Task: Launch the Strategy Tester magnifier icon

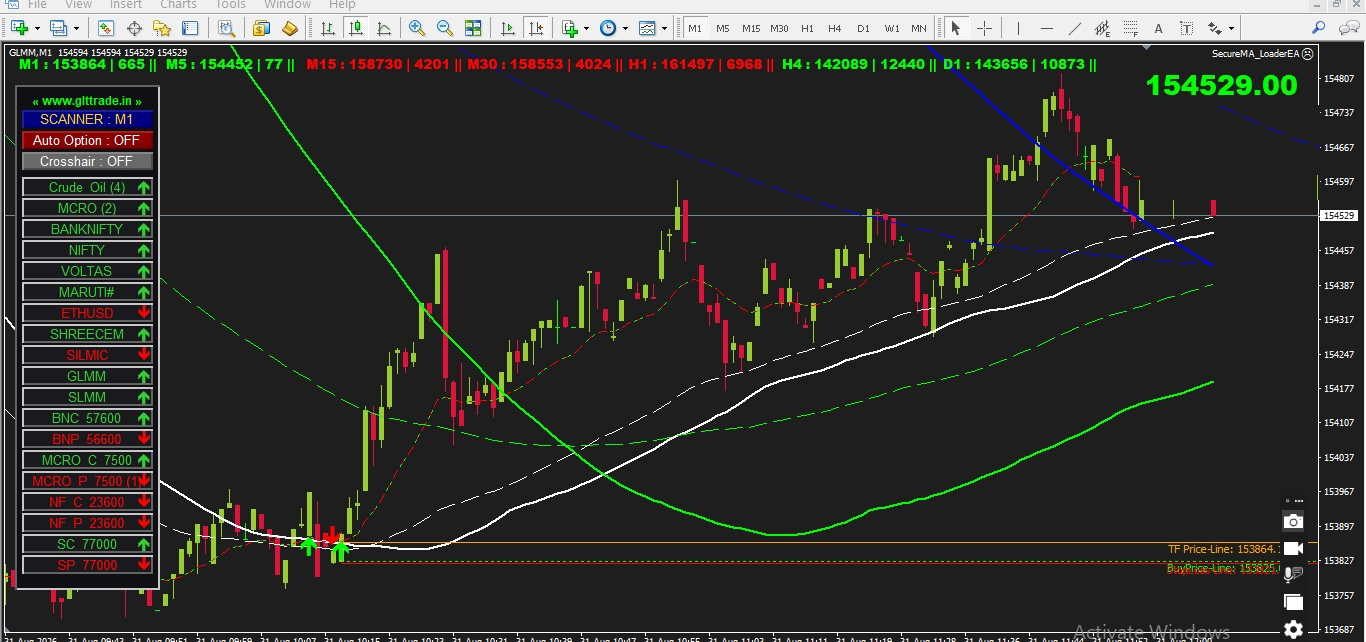Action: pyautogui.click(x=227, y=28)
